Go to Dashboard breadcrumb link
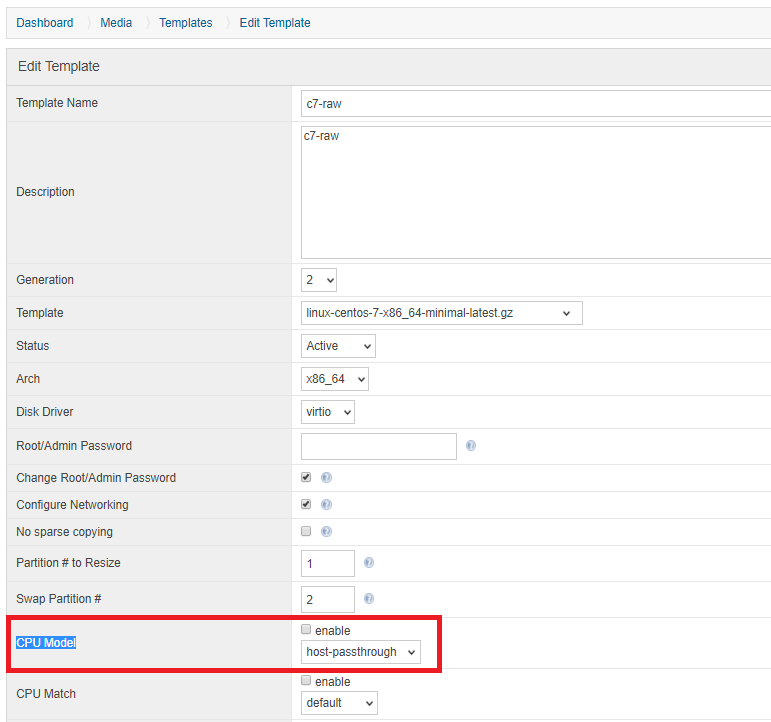The image size is (771, 722). (x=45, y=23)
